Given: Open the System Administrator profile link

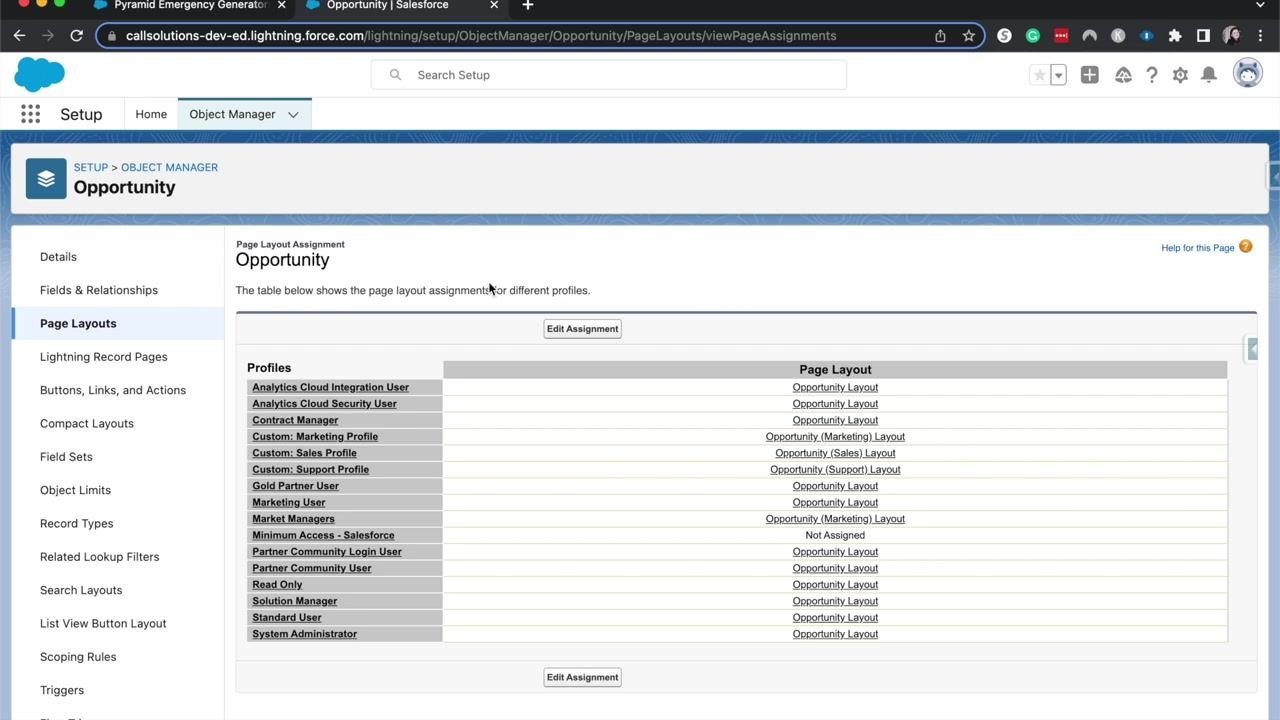Looking at the screenshot, I should pos(304,634).
